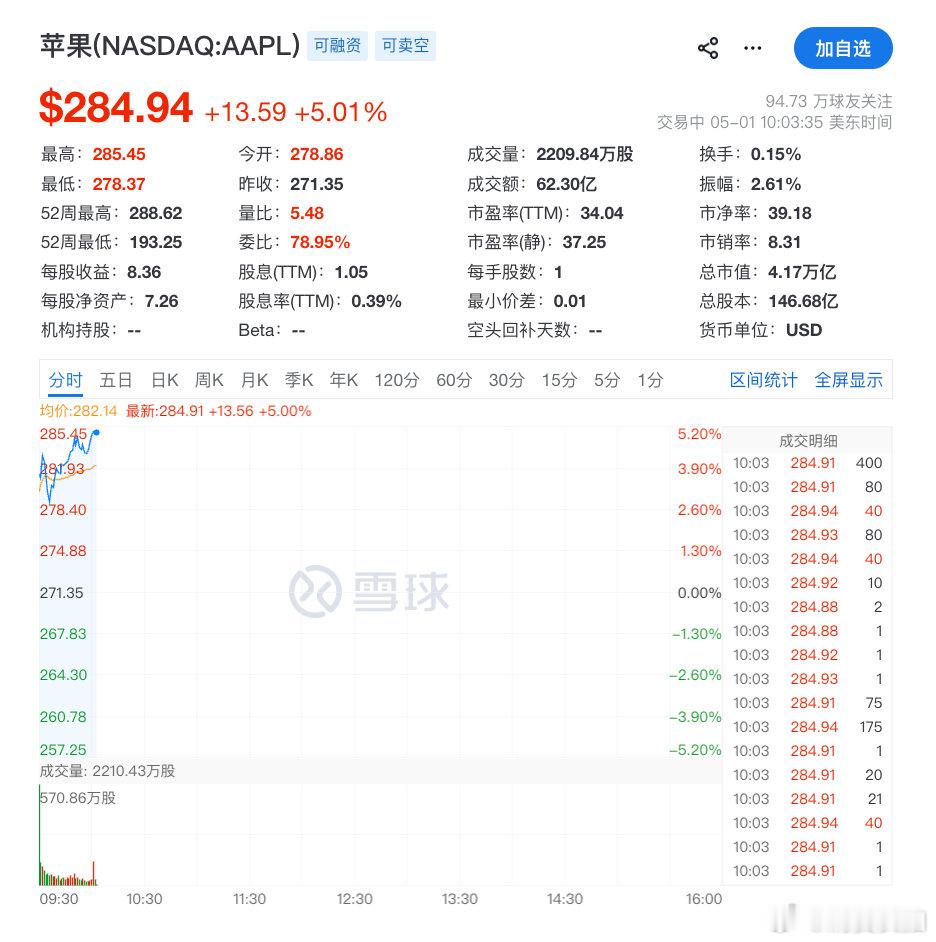Open the three-dot more options menu
The width and height of the screenshot is (936, 942).
tap(752, 48)
